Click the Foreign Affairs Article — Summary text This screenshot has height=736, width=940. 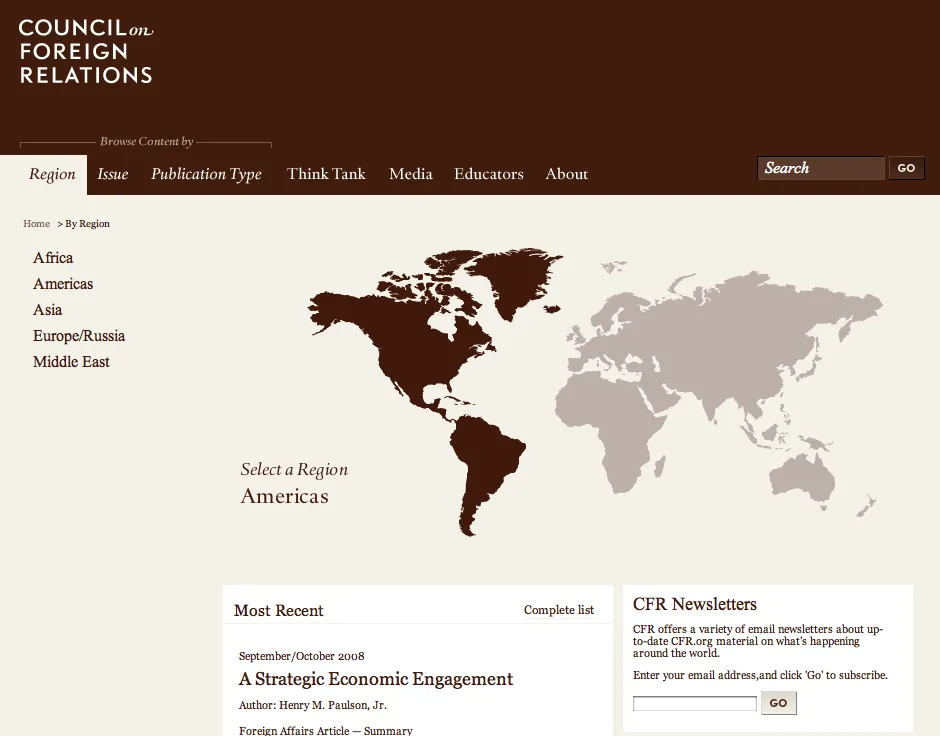[x=326, y=730]
